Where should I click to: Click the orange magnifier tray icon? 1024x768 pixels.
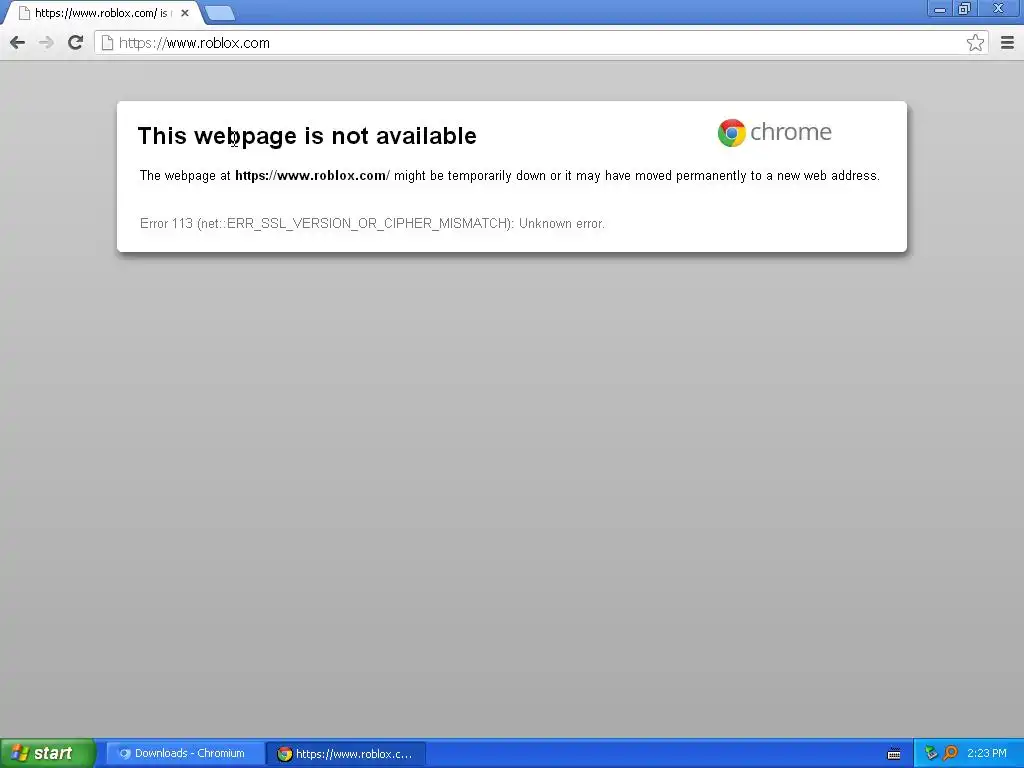click(950, 754)
